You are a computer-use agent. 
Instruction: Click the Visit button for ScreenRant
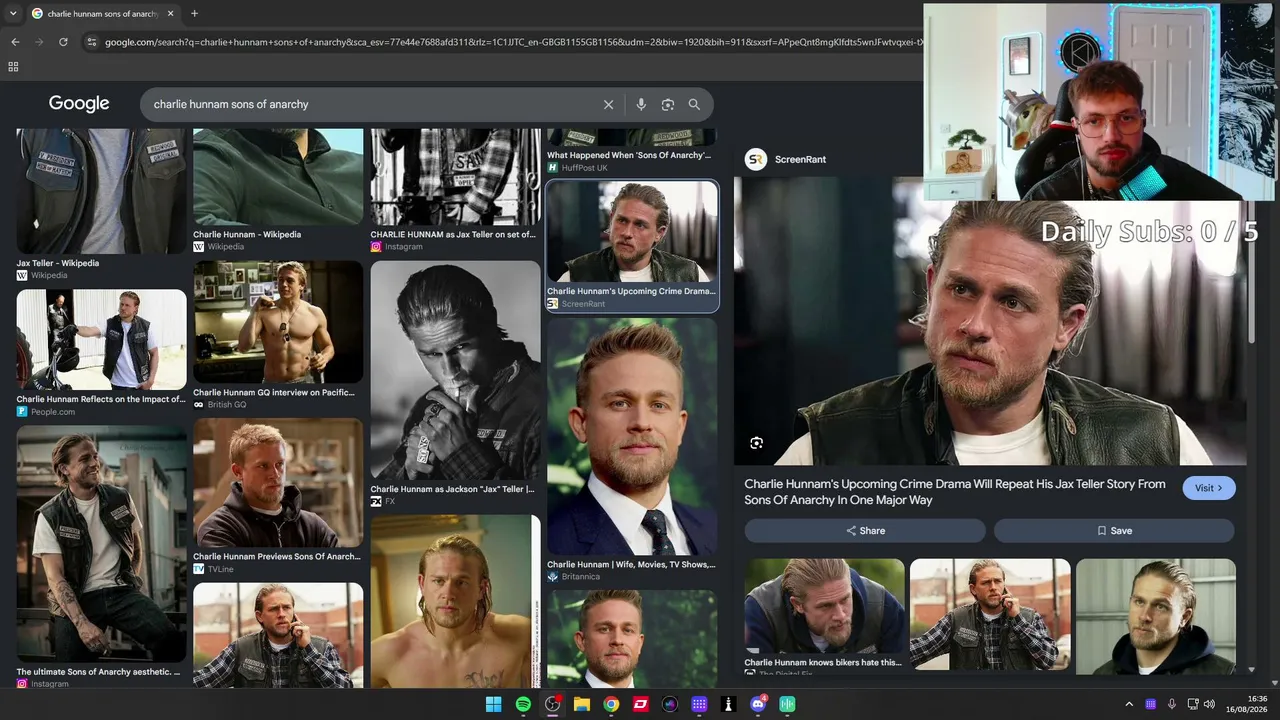pos(1209,488)
